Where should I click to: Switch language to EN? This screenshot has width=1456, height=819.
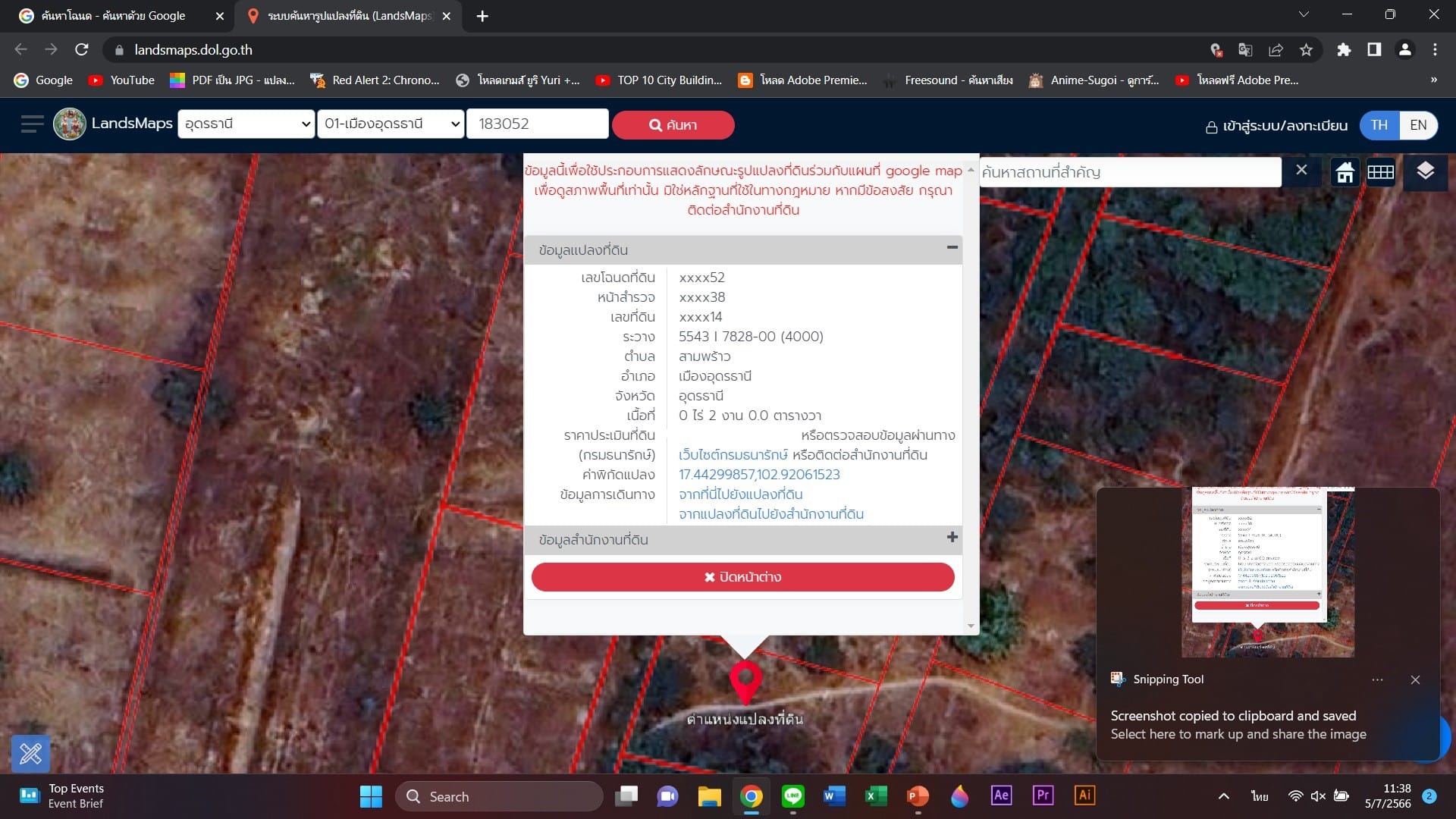pyautogui.click(x=1418, y=125)
